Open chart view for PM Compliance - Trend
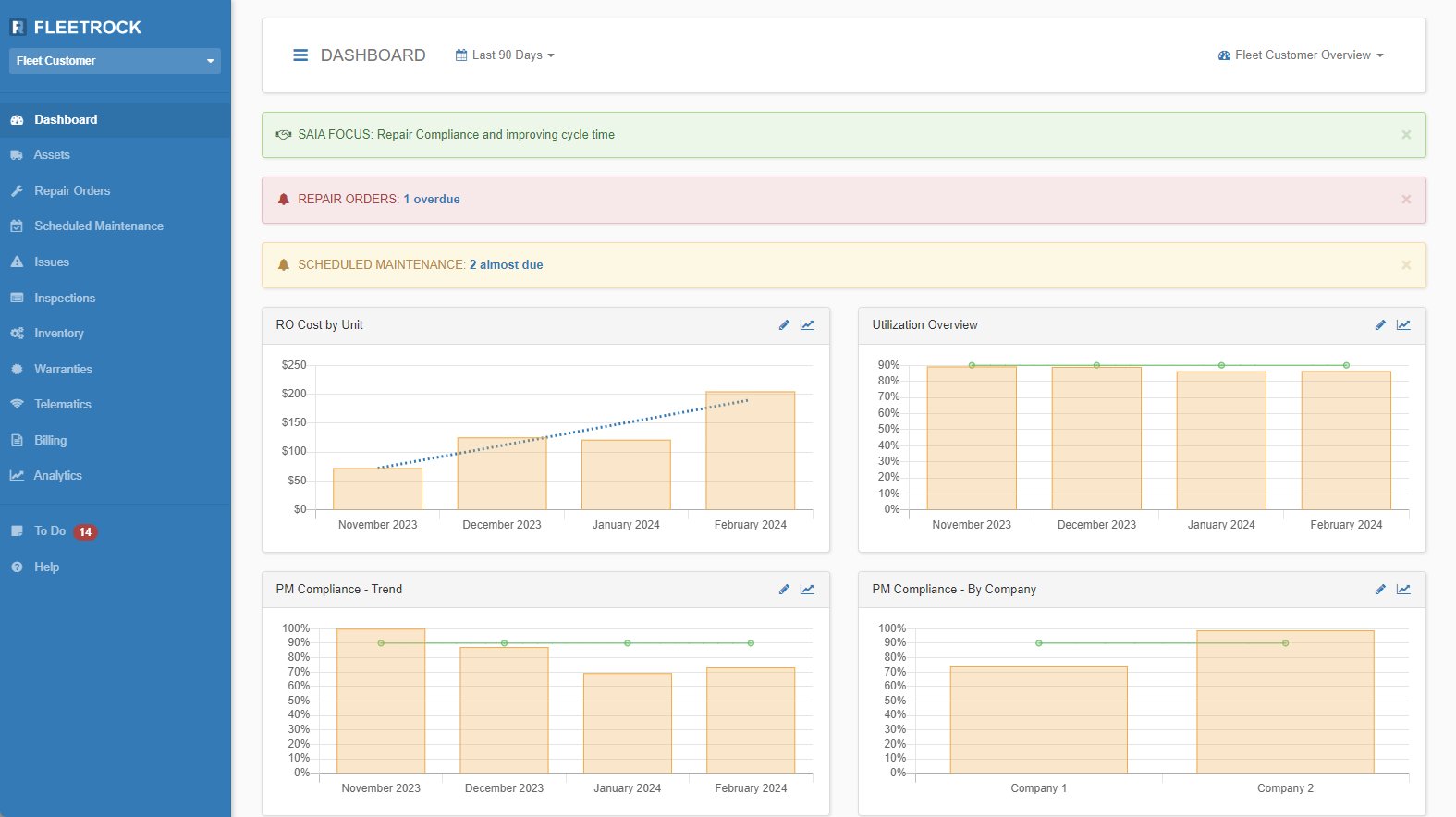 coord(807,590)
